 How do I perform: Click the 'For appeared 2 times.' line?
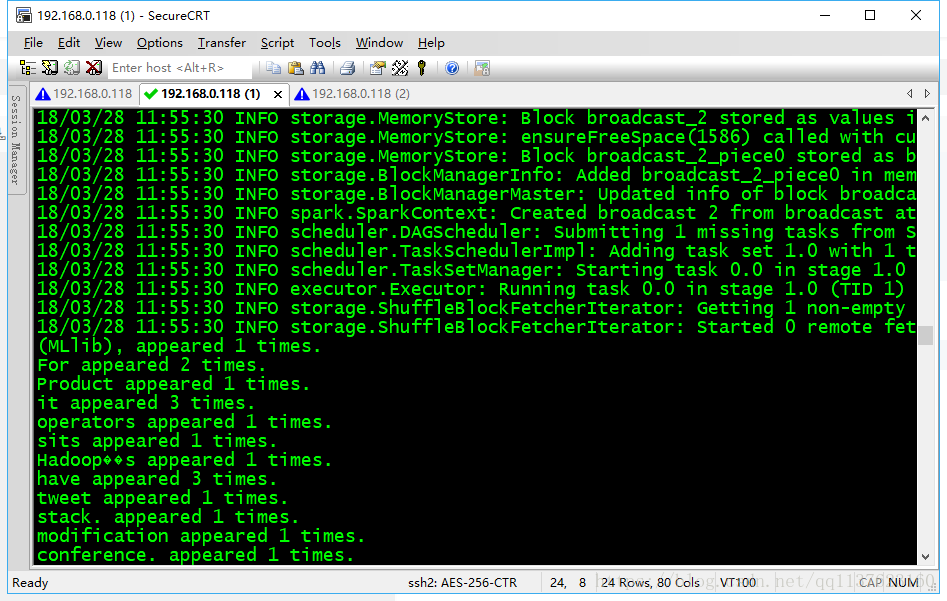151,365
